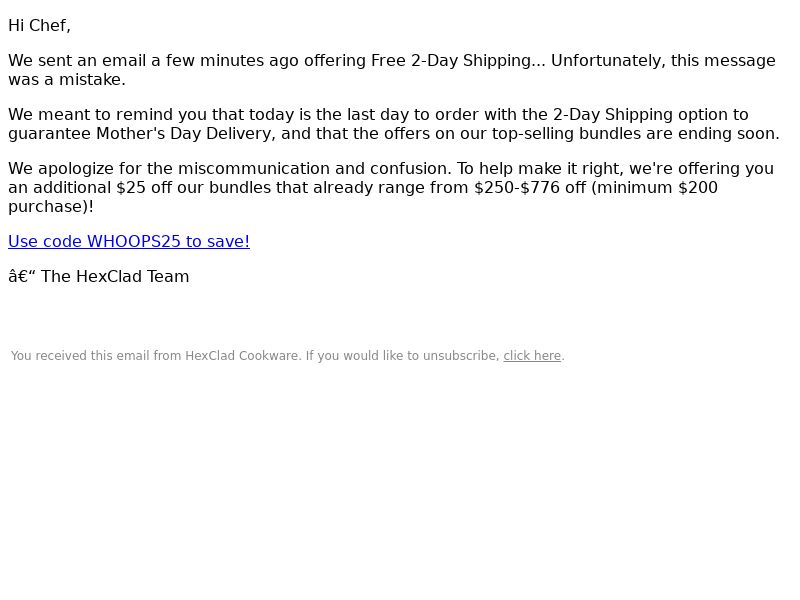This screenshot has width=800, height=600.
Task: Click 'If you would like to unsubscribe' text
Action: (x=403, y=356)
